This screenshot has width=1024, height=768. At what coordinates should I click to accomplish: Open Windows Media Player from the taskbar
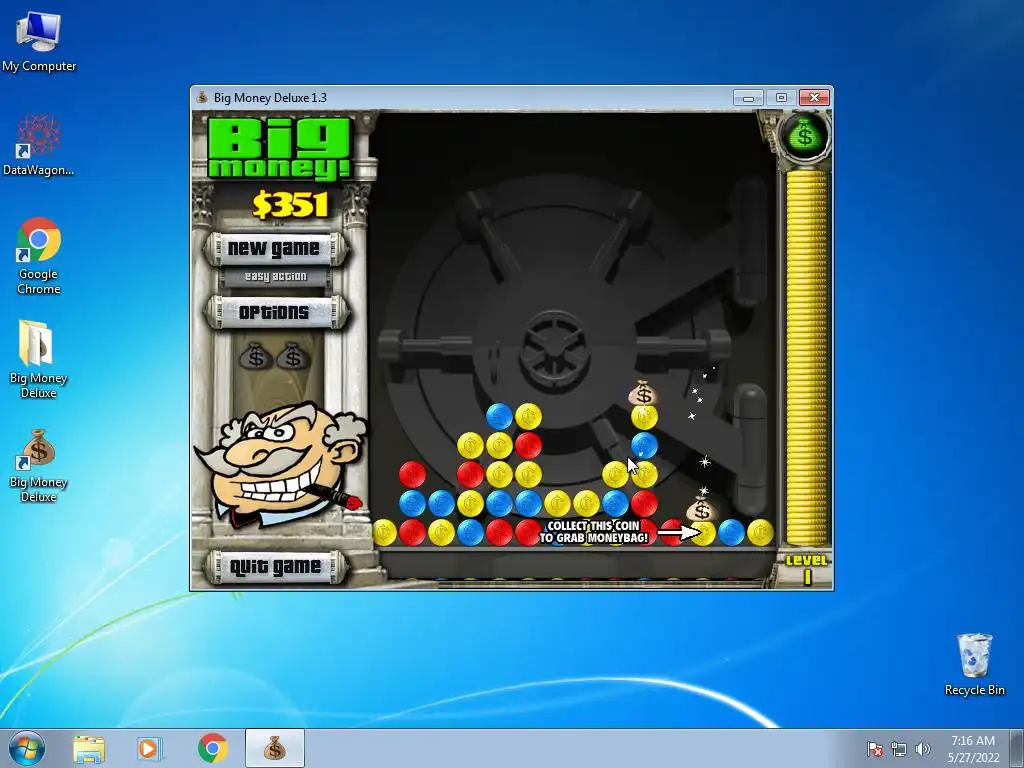click(148, 748)
